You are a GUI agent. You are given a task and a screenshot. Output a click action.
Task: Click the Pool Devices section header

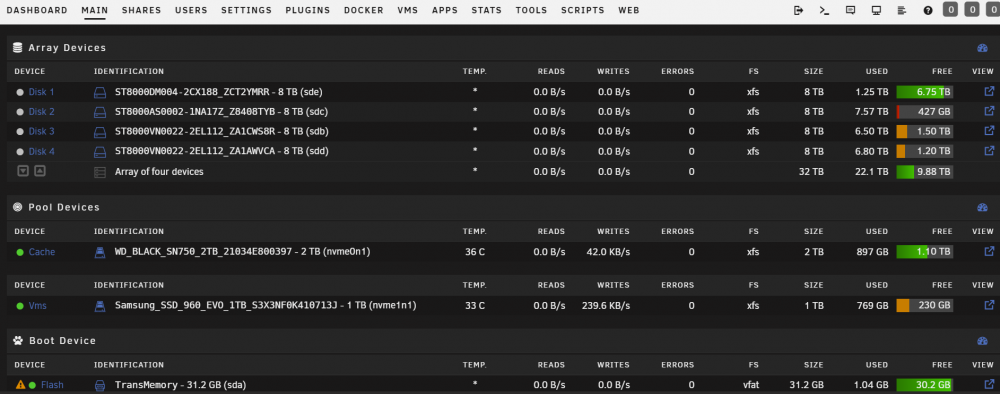500,207
